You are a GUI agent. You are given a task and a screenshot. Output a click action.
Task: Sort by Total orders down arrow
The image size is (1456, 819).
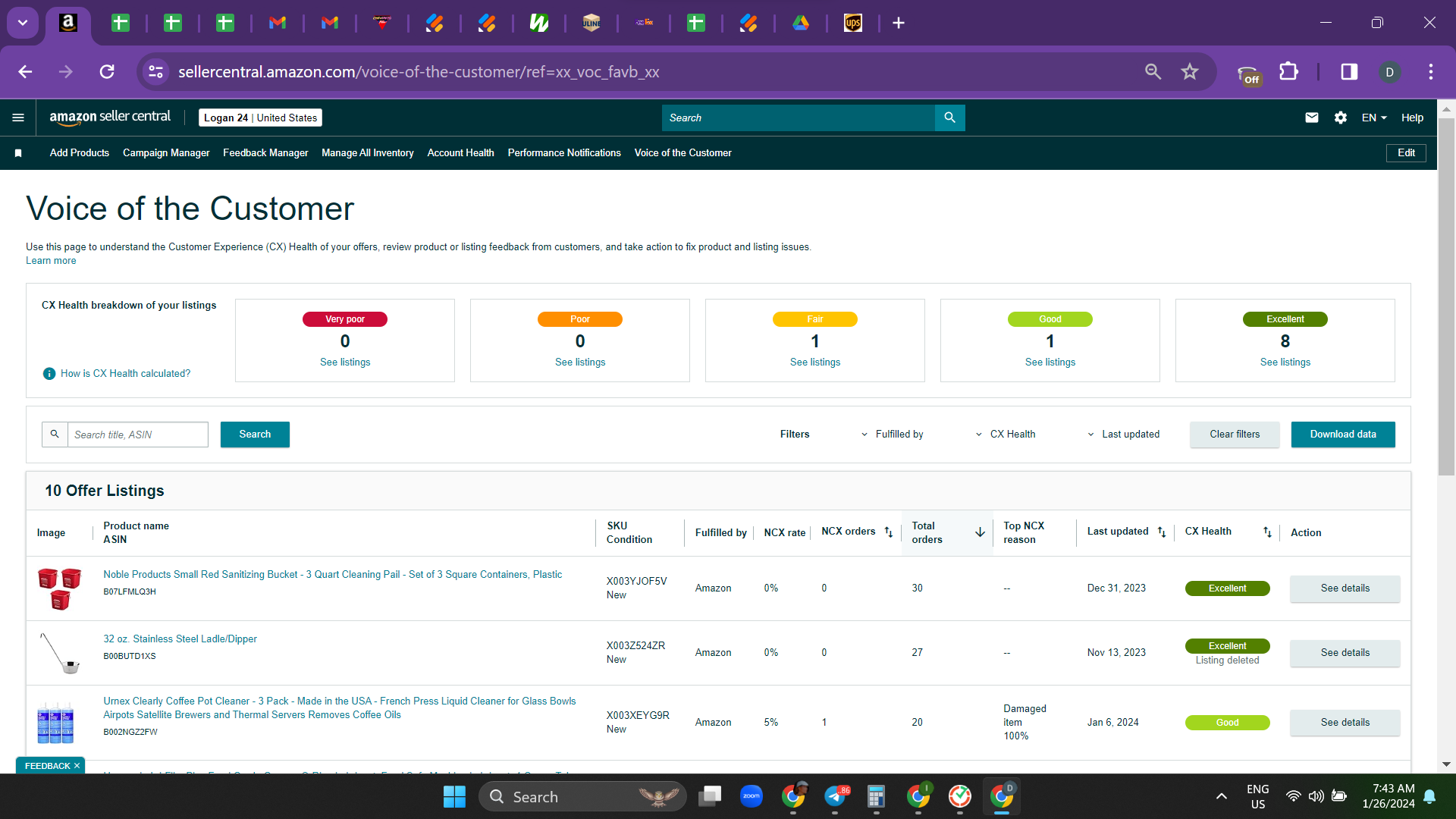click(x=980, y=532)
